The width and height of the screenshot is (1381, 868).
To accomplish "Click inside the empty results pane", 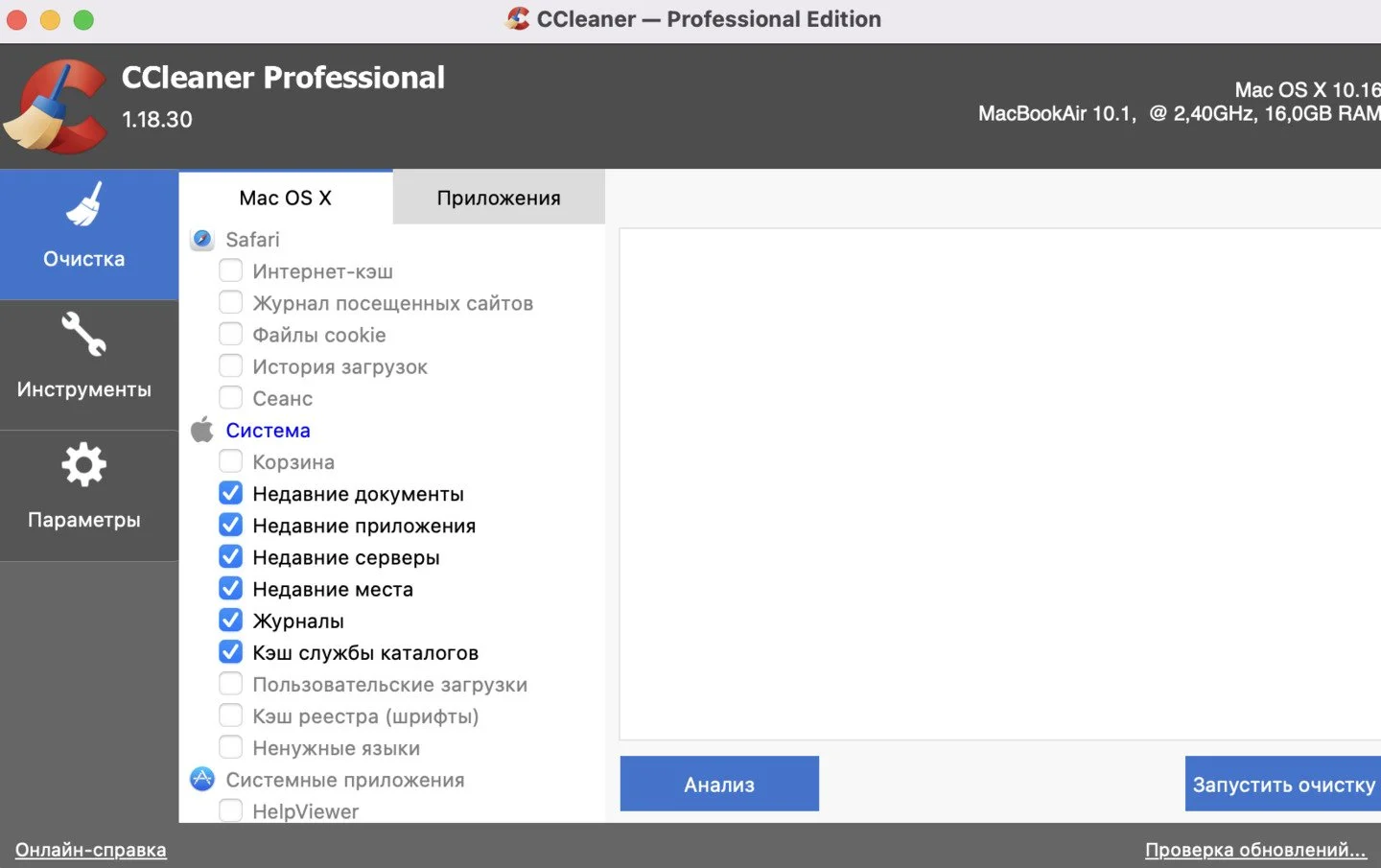I will [x=1000, y=484].
